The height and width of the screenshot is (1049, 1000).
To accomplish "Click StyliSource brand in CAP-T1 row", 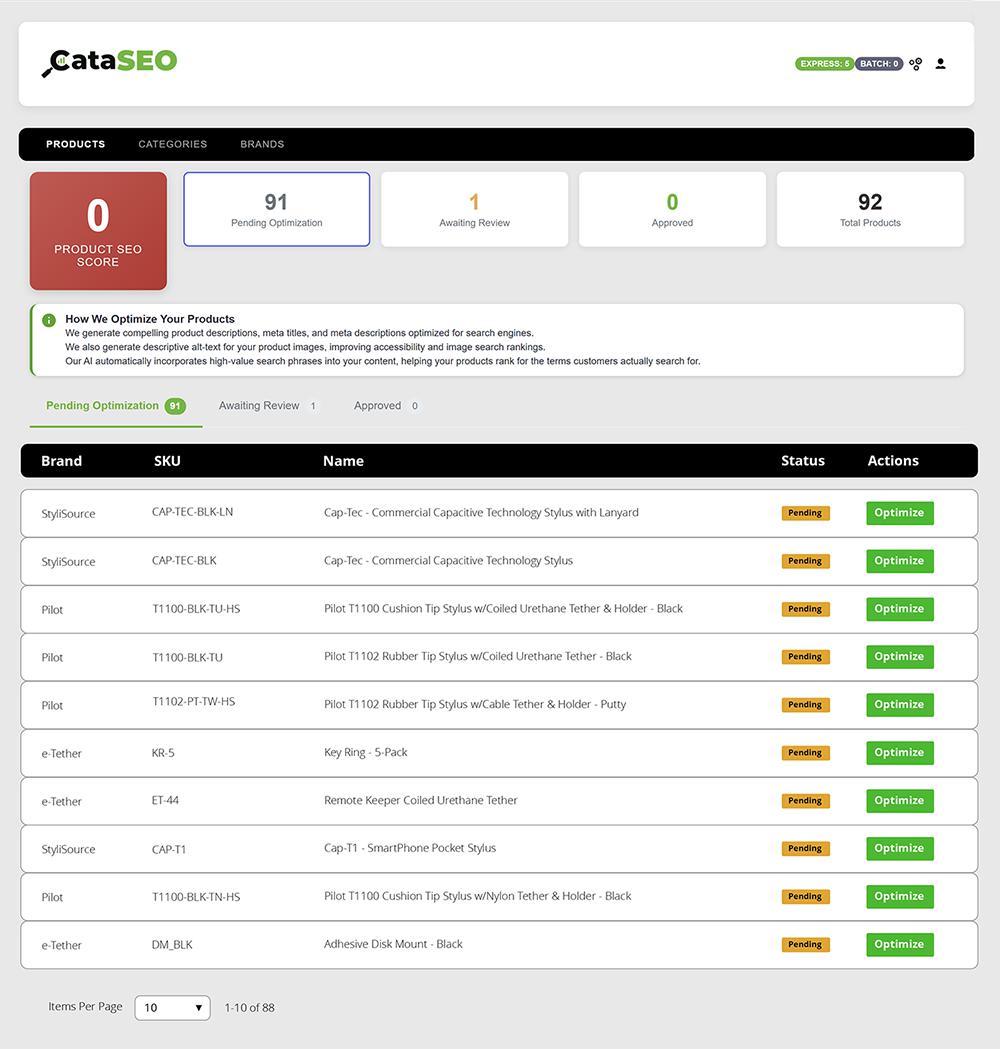I will click(68, 850).
